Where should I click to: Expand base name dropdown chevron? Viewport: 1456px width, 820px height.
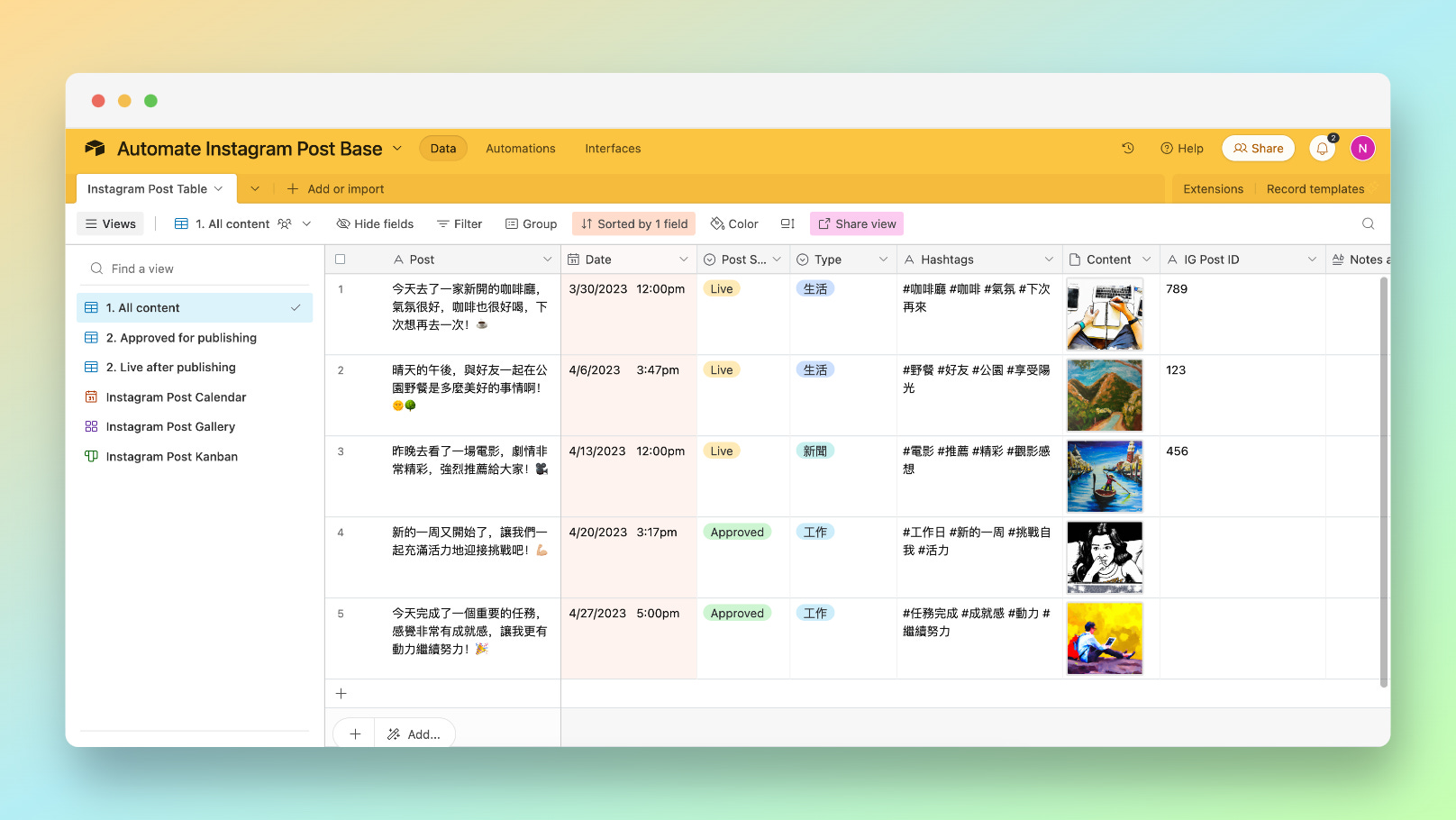click(397, 148)
